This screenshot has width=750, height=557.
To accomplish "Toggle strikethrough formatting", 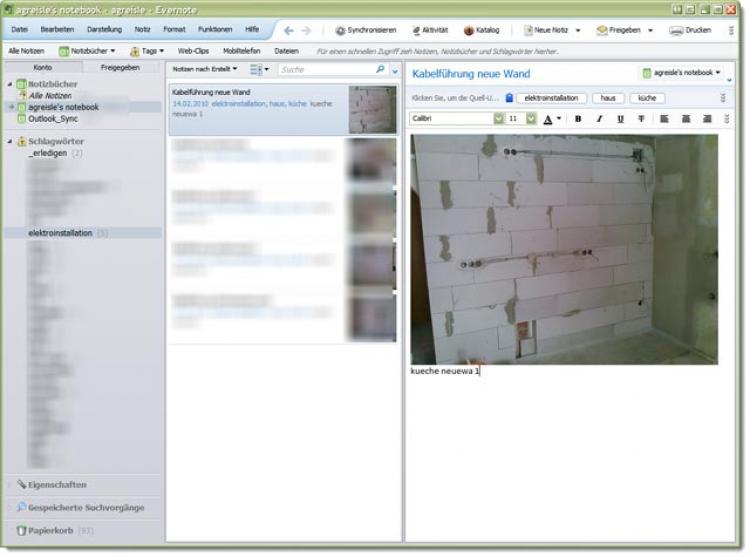I will point(641,118).
